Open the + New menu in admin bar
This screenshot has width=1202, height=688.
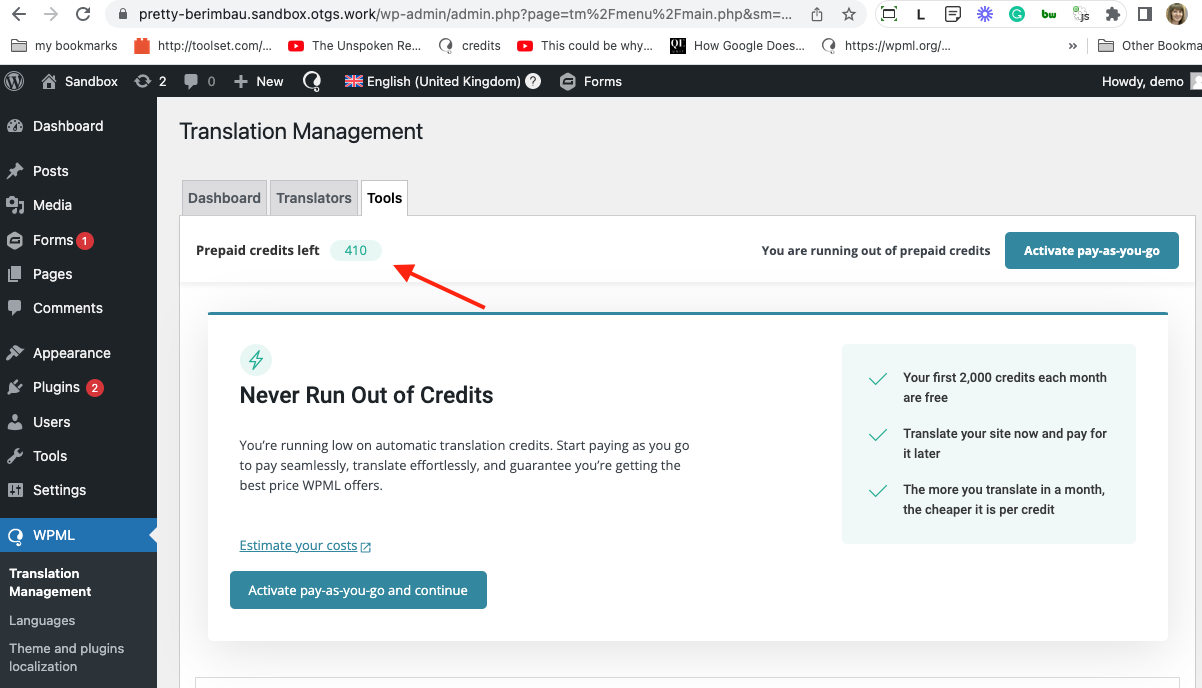click(x=259, y=81)
